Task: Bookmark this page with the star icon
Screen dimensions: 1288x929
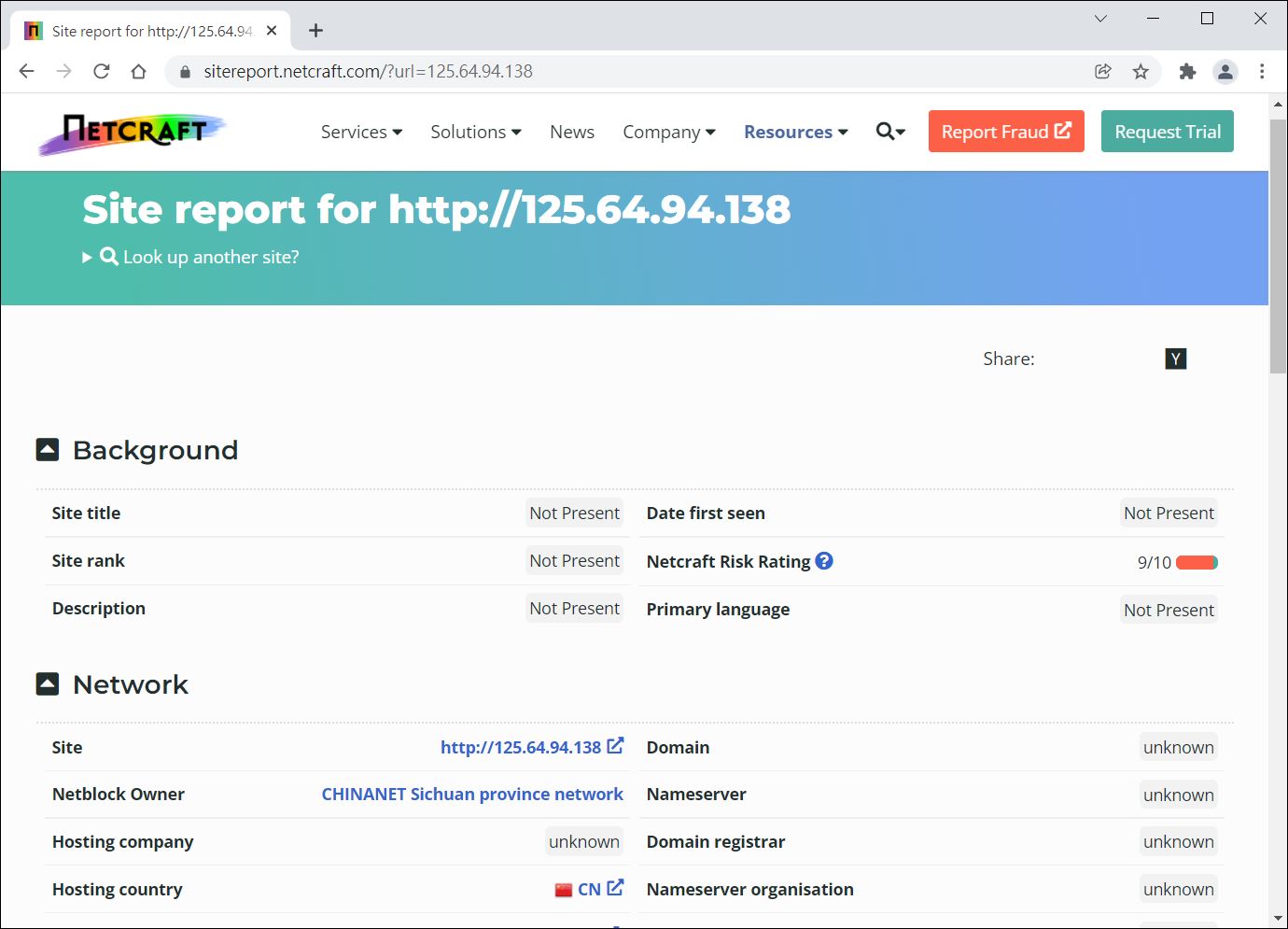Action: coord(1141,71)
